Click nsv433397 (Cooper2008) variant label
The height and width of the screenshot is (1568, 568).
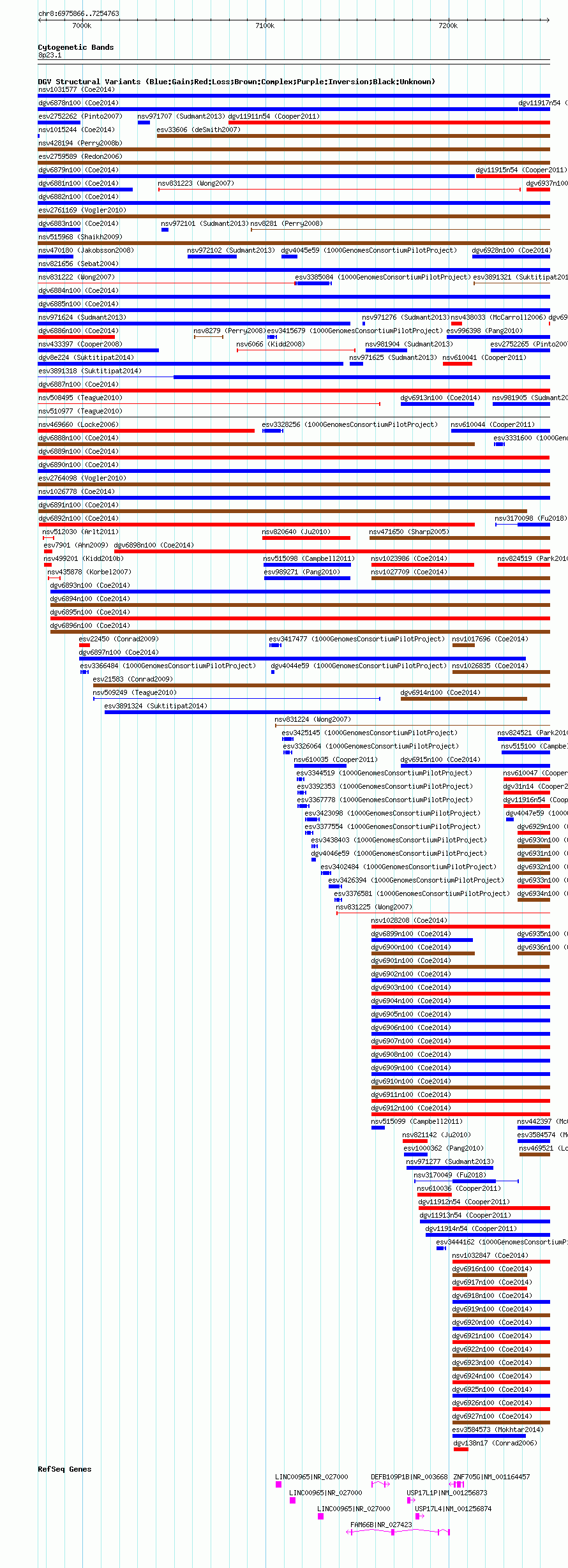pos(80,344)
